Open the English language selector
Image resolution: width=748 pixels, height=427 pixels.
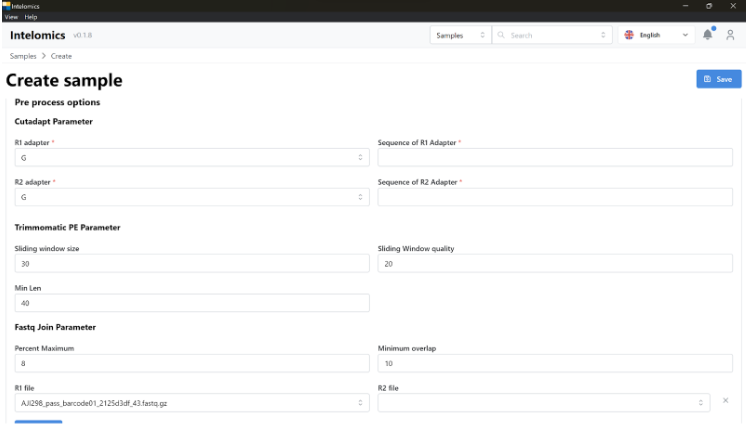click(x=656, y=35)
